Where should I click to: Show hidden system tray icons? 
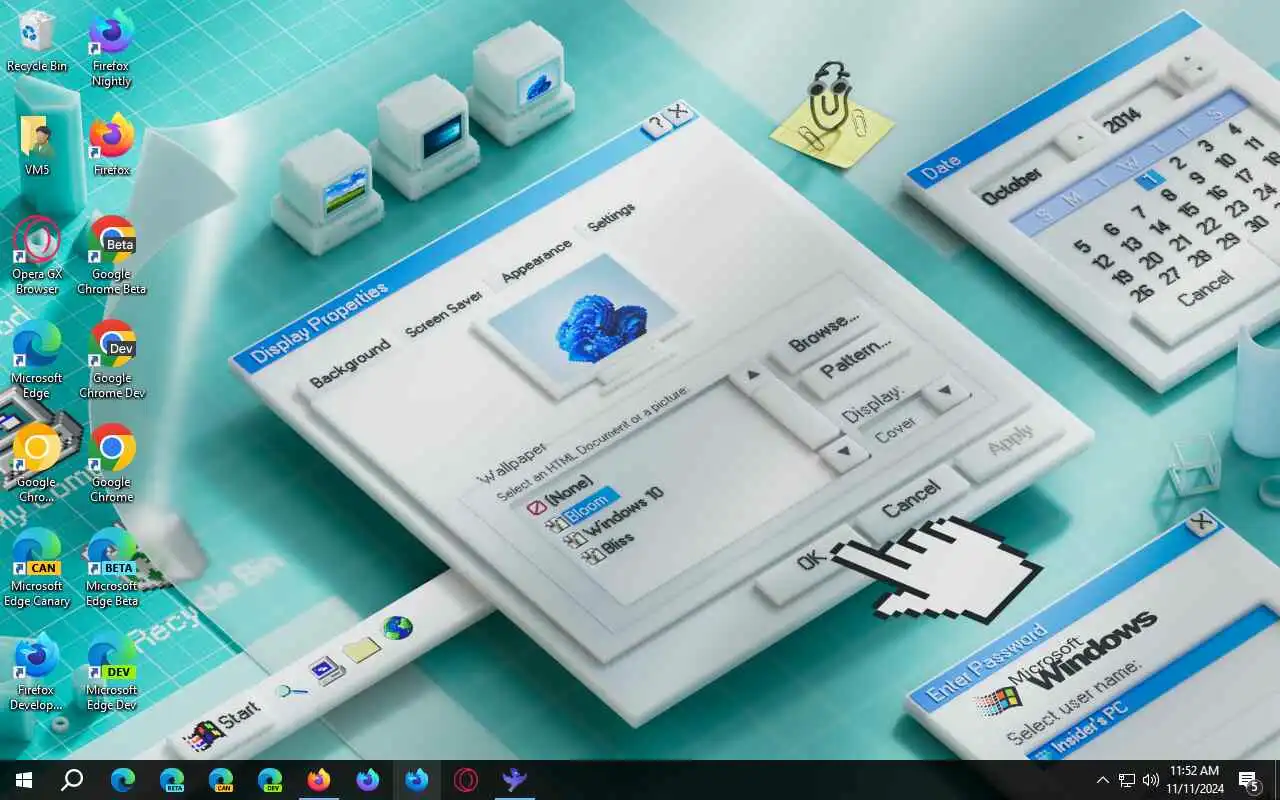click(x=1103, y=780)
